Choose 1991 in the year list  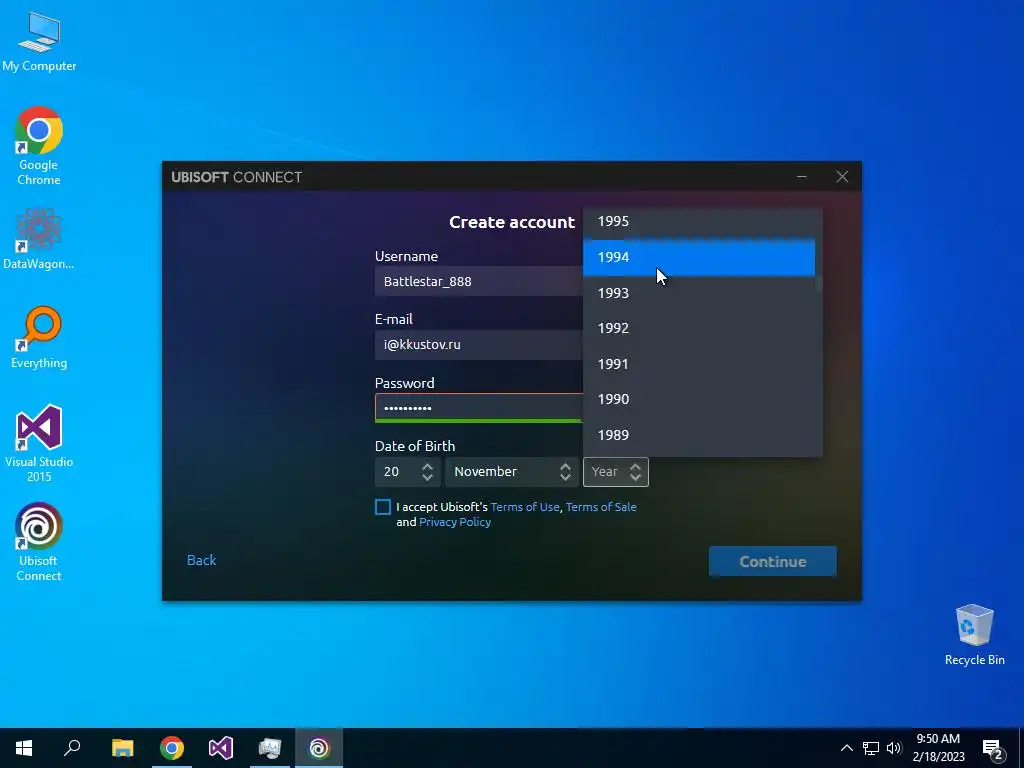[x=699, y=364]
